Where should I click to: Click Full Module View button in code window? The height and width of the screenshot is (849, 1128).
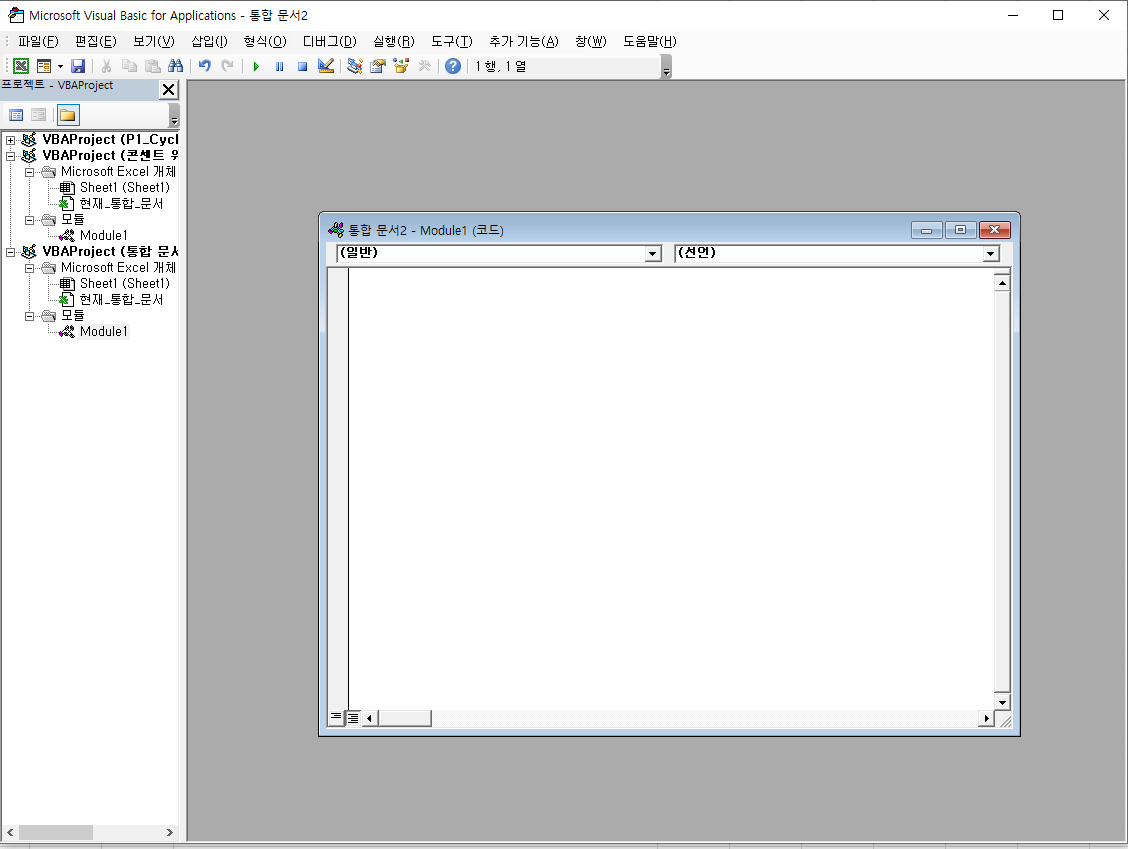click(352, 717)
